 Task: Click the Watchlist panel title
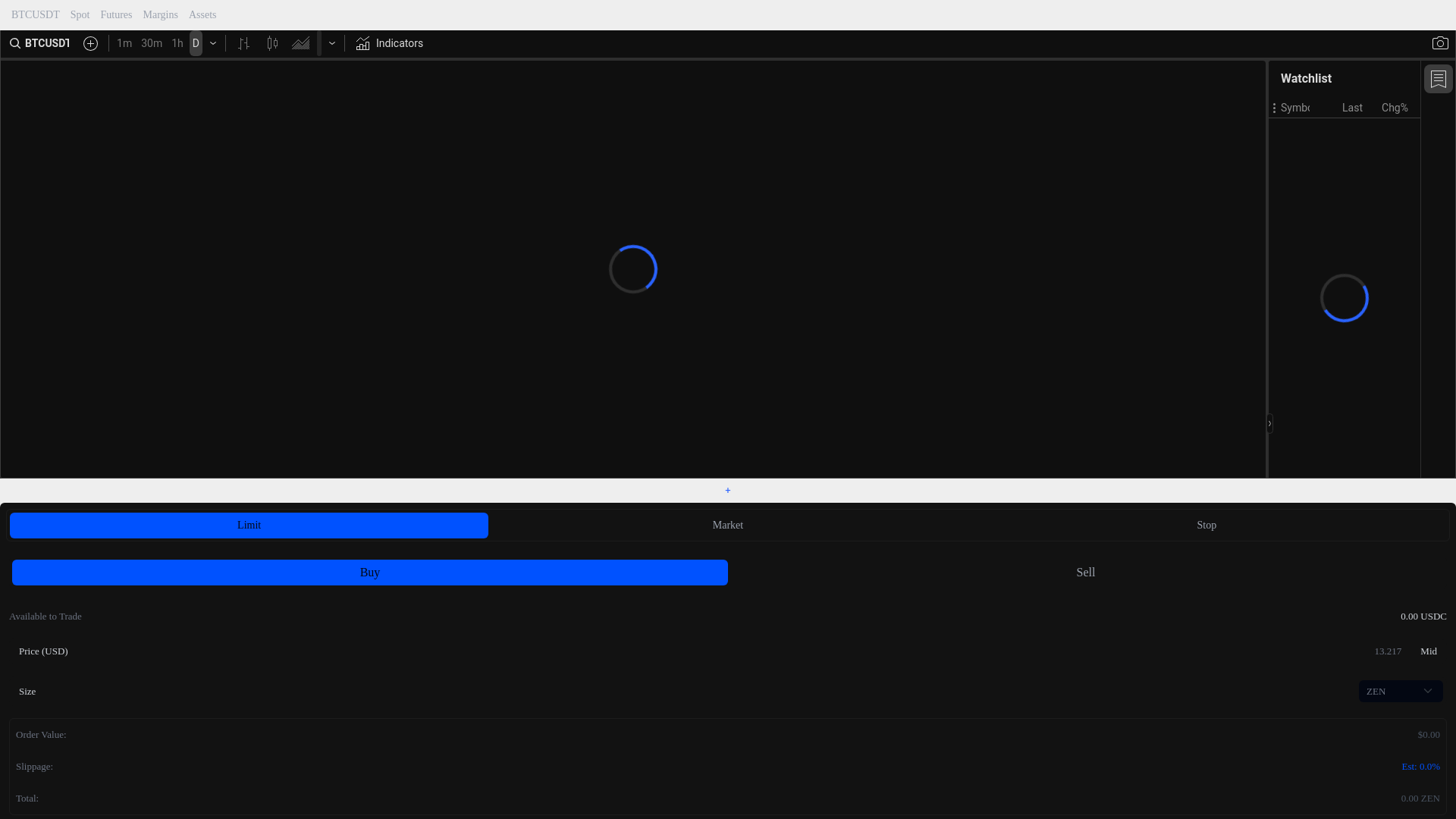click(1306, 79)
